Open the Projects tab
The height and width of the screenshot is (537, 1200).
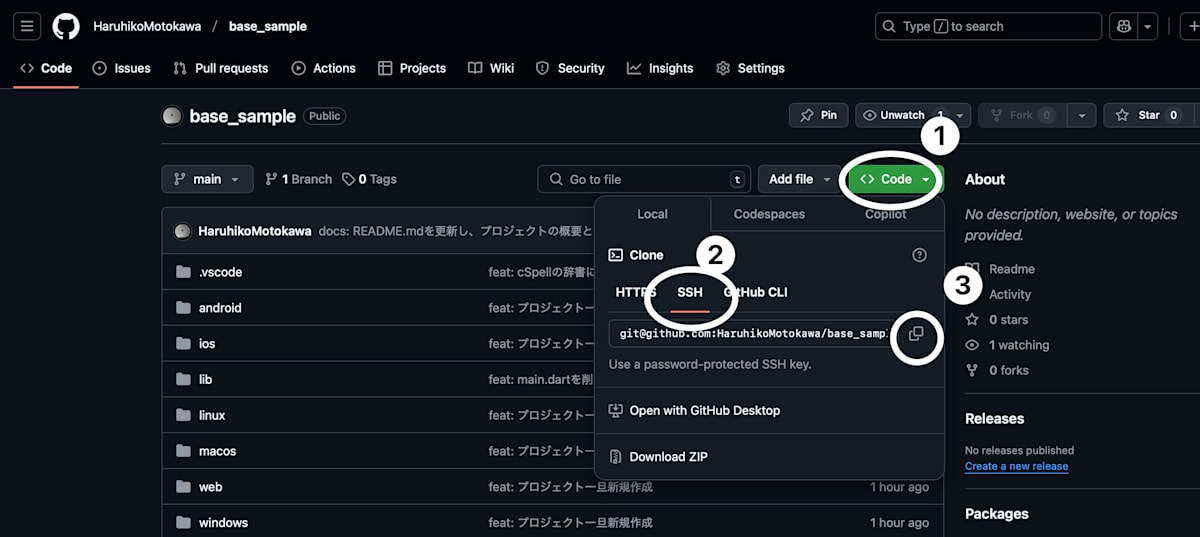[412, 68]
